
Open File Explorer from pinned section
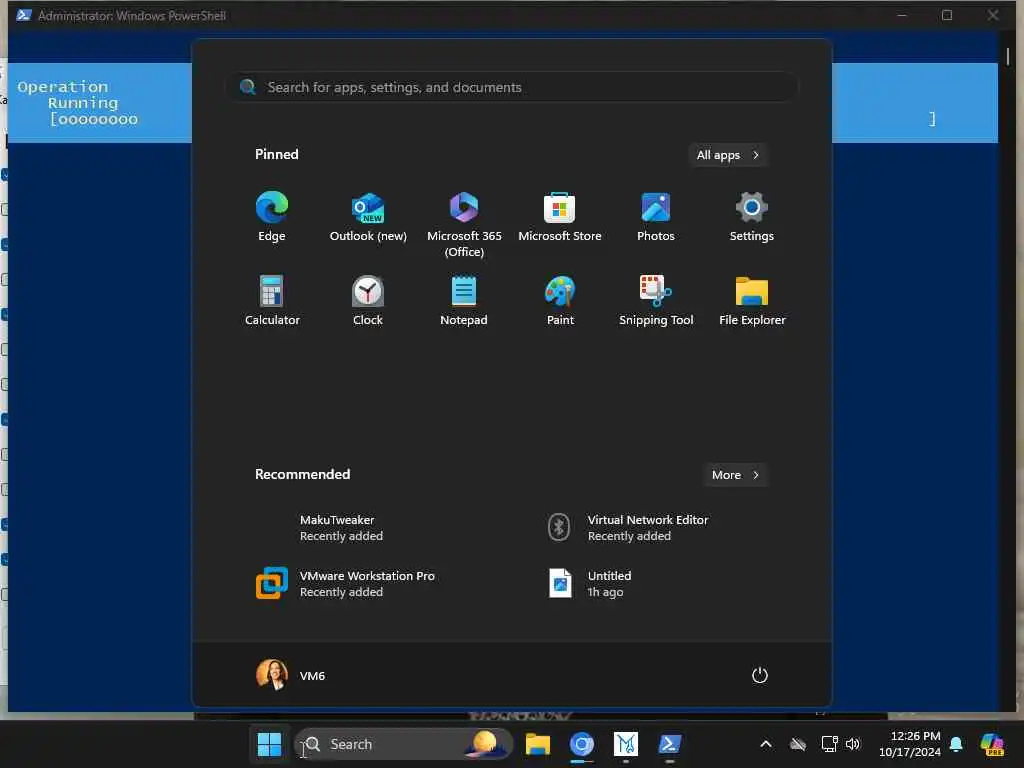[x=752, y=301]
